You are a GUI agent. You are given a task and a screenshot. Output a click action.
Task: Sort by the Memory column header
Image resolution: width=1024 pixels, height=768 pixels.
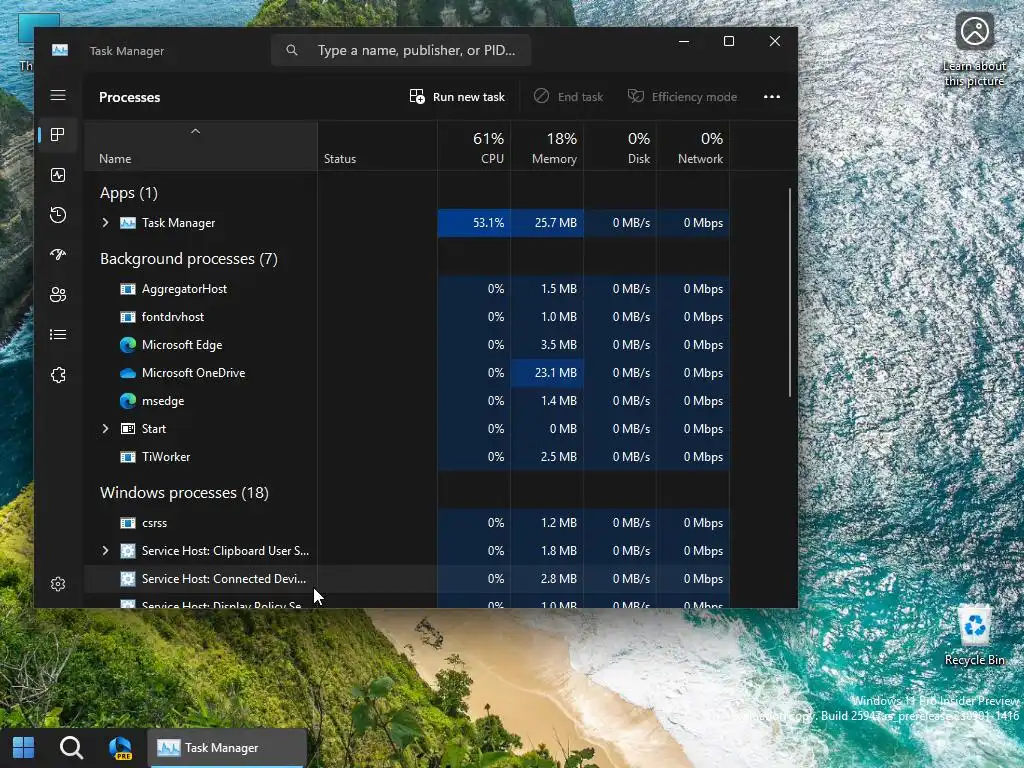(x=547, y=147)
